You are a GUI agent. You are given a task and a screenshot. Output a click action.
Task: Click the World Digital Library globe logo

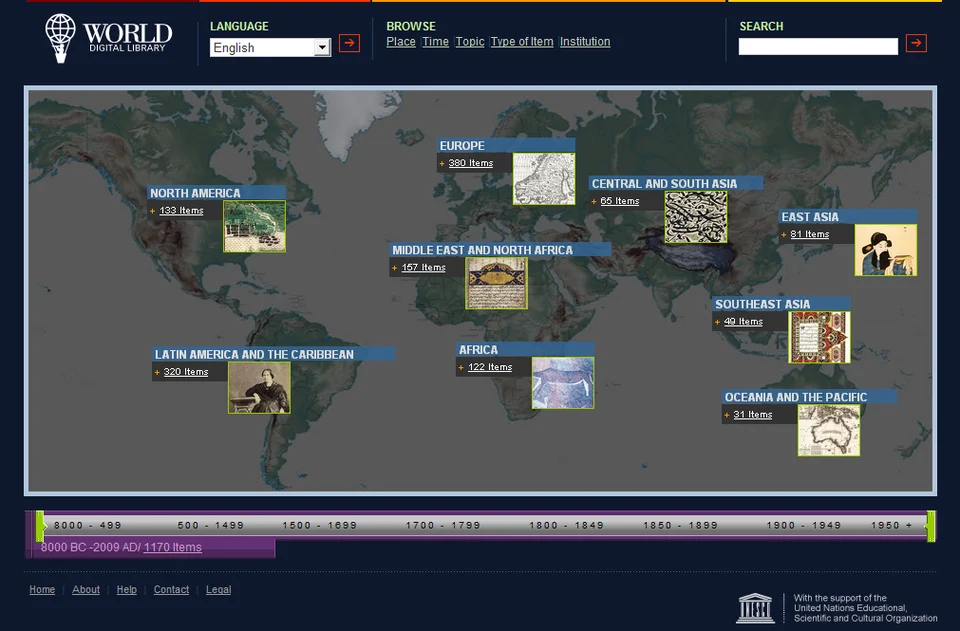62,38
